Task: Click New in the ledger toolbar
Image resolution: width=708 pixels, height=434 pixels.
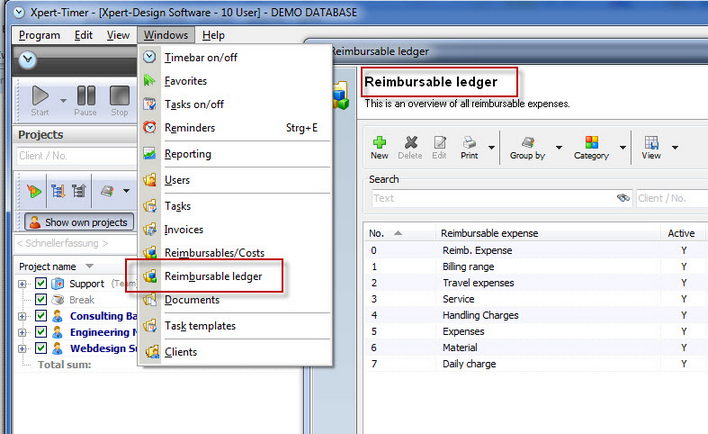Action: pyautogui.click(x=379, y=148)
